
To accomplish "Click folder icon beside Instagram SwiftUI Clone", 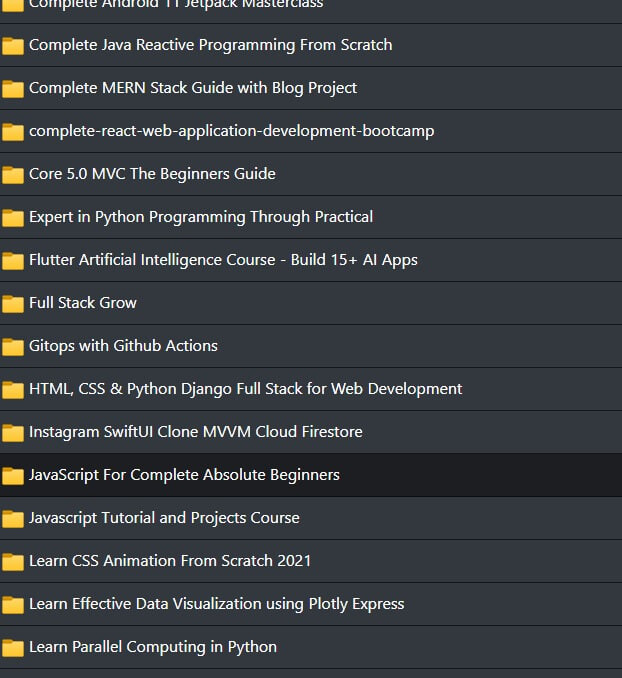I will [13, 432].
